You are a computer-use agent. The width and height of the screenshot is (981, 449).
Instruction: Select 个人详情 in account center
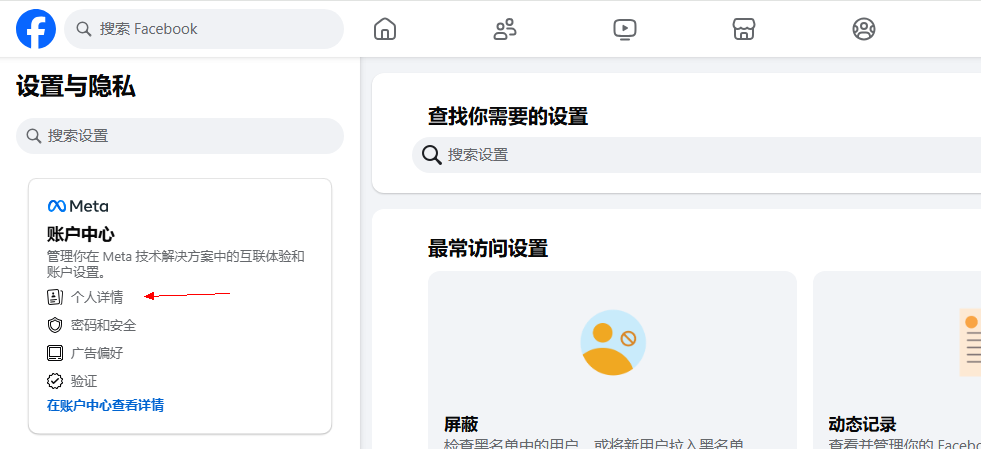click(x=97, y=297)
